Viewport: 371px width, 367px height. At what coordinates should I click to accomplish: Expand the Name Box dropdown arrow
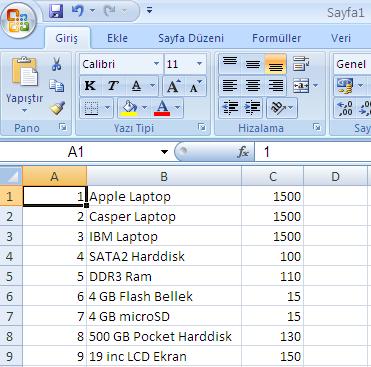tap(164, 152)
